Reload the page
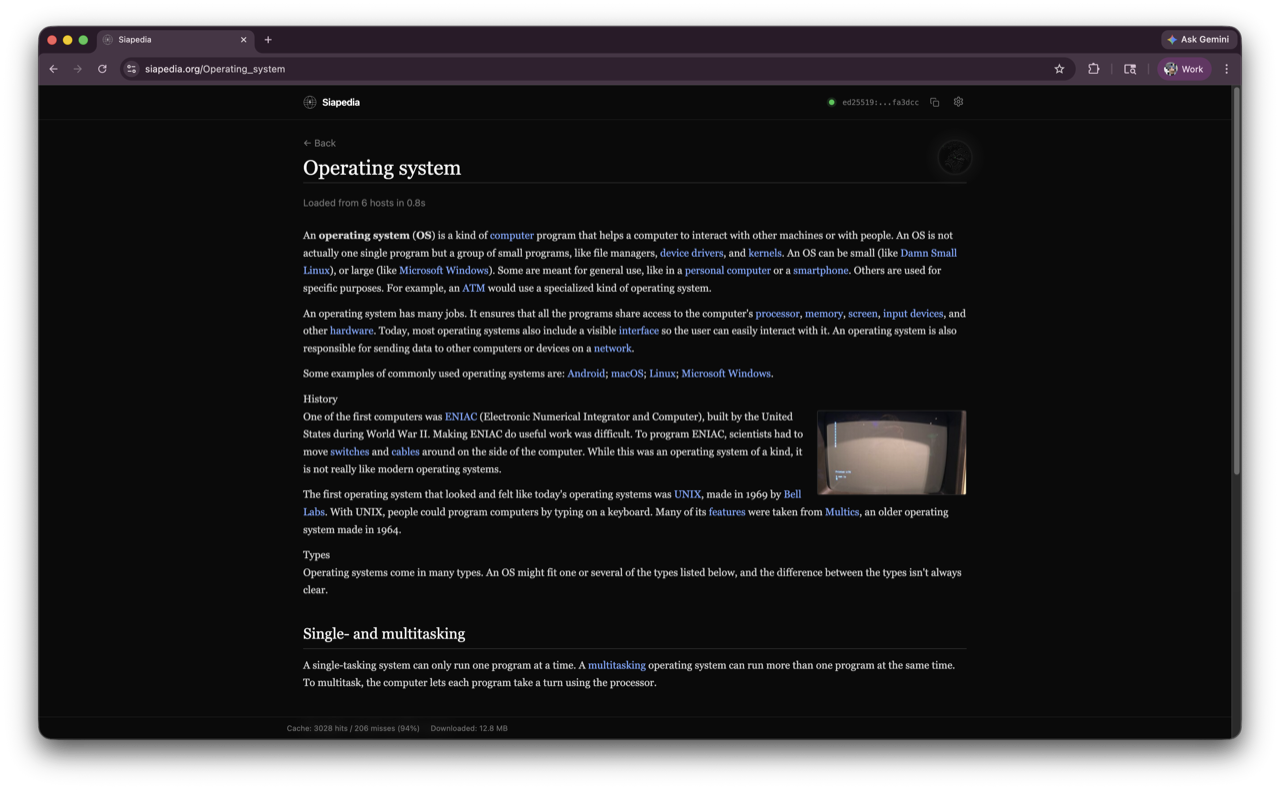Screen dimensions: 1280x790 [x=102, y=69]
